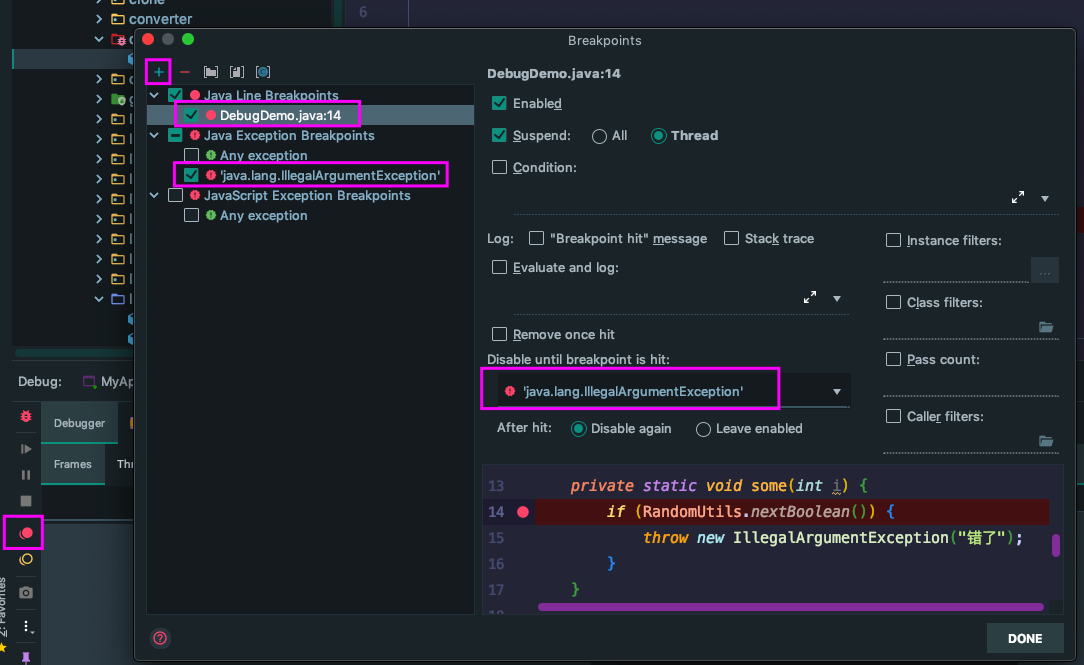Image resolution: width=1084 pixels, height=665 pixels.
Task: Enable the Condition checkbox
Action: 500,167
